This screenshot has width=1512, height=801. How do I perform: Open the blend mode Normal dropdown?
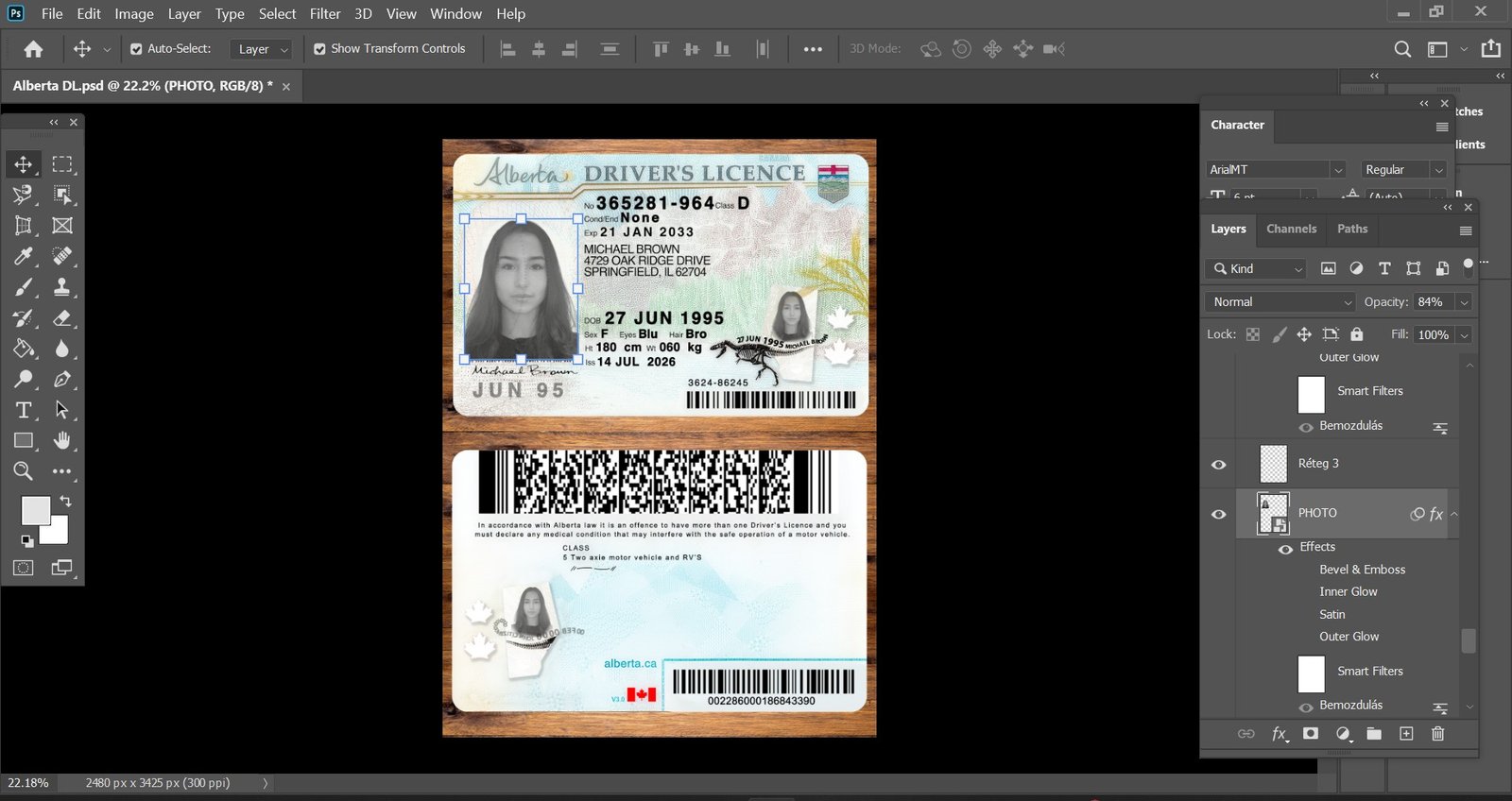pos(1280,302)
